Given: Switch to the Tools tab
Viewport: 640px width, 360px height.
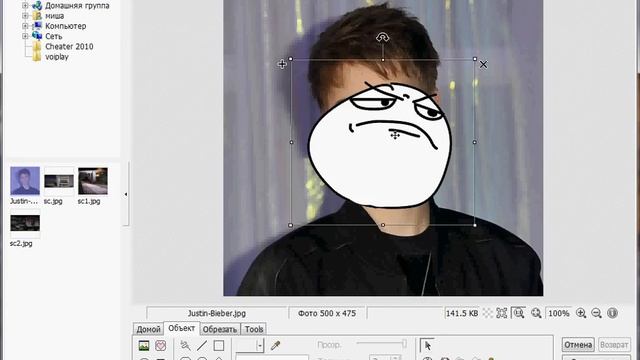Looking at the screenshot, I should pos(254,329).
